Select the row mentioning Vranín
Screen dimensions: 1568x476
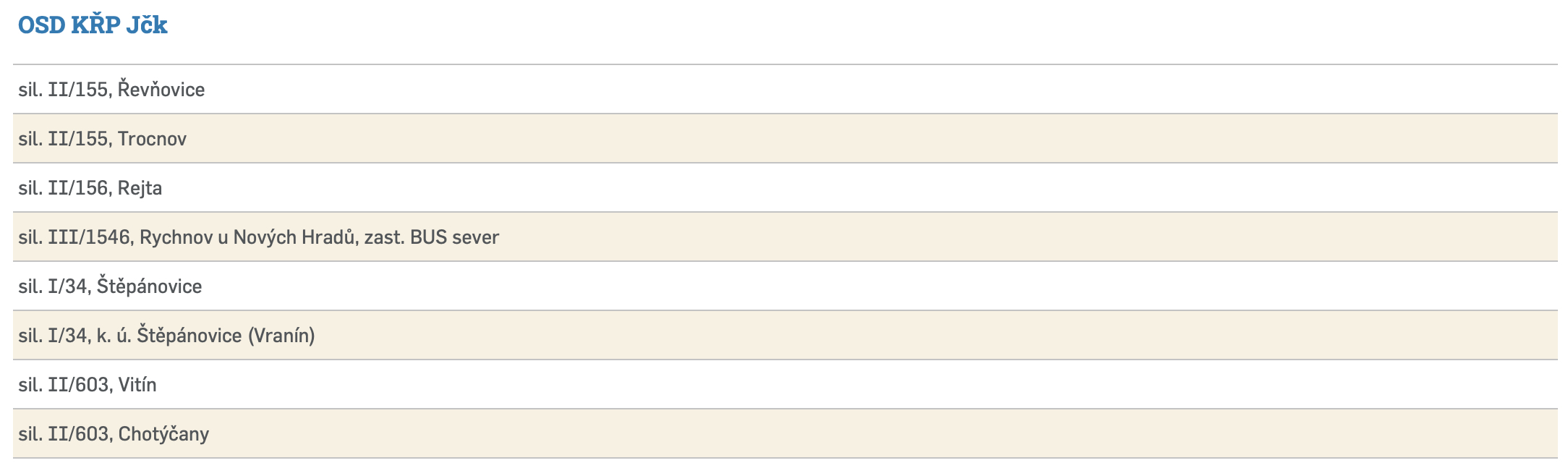click(166, 336)
